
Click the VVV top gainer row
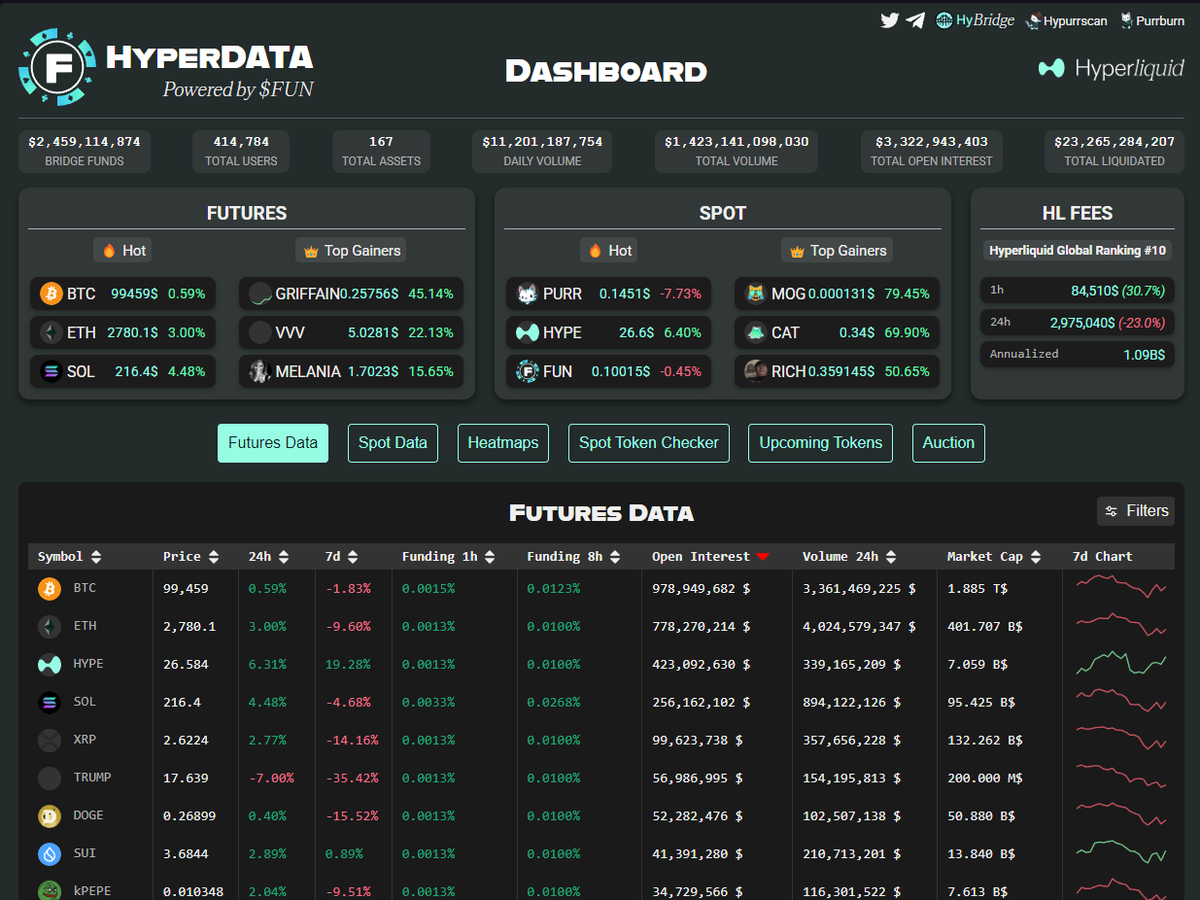tap(351, 332)
